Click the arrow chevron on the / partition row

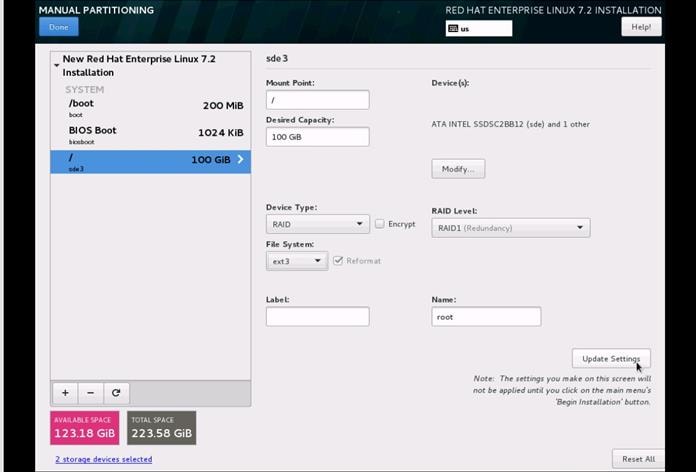click(240, 159)
